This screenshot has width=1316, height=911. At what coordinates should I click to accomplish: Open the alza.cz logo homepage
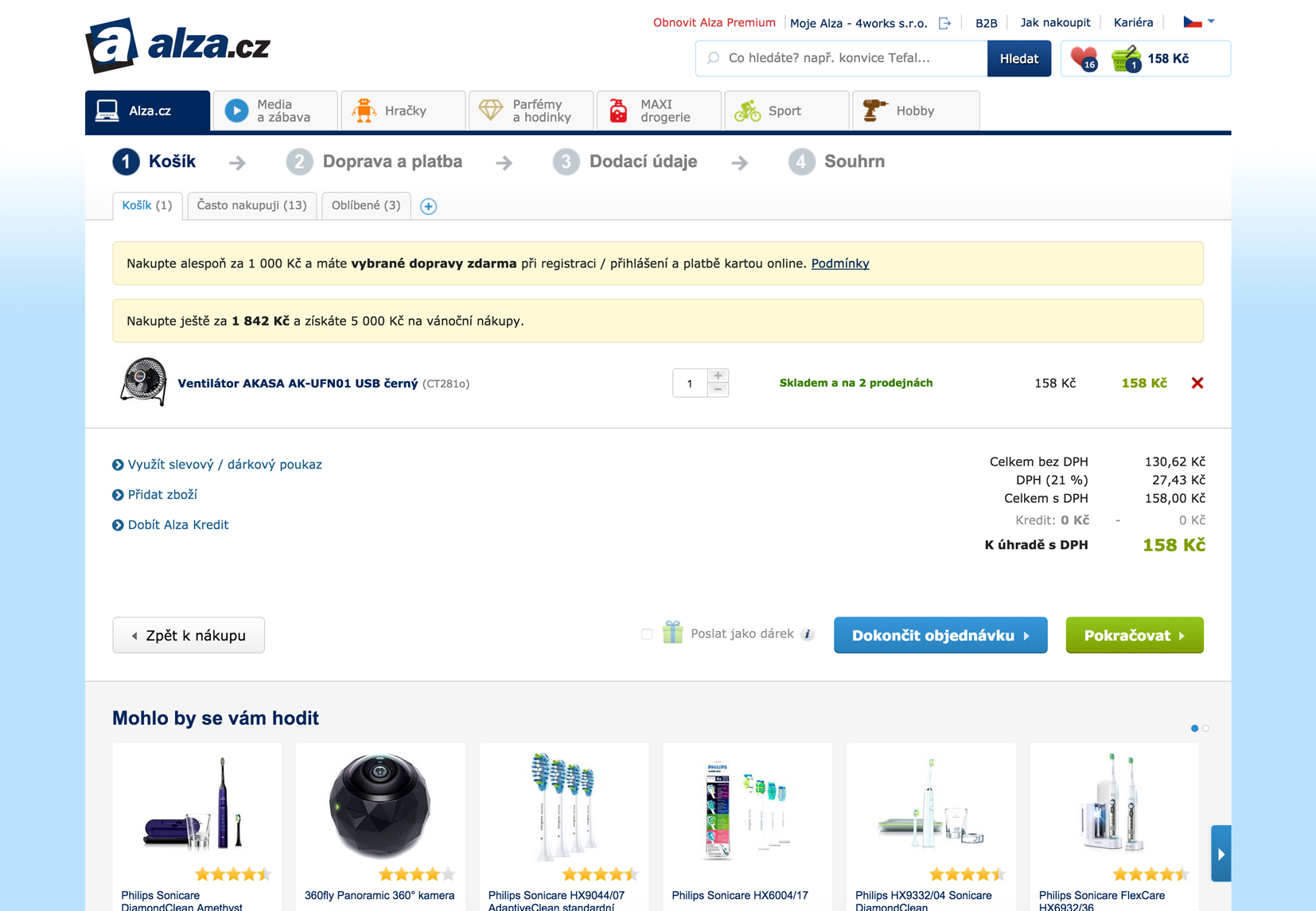pos(177,45)
